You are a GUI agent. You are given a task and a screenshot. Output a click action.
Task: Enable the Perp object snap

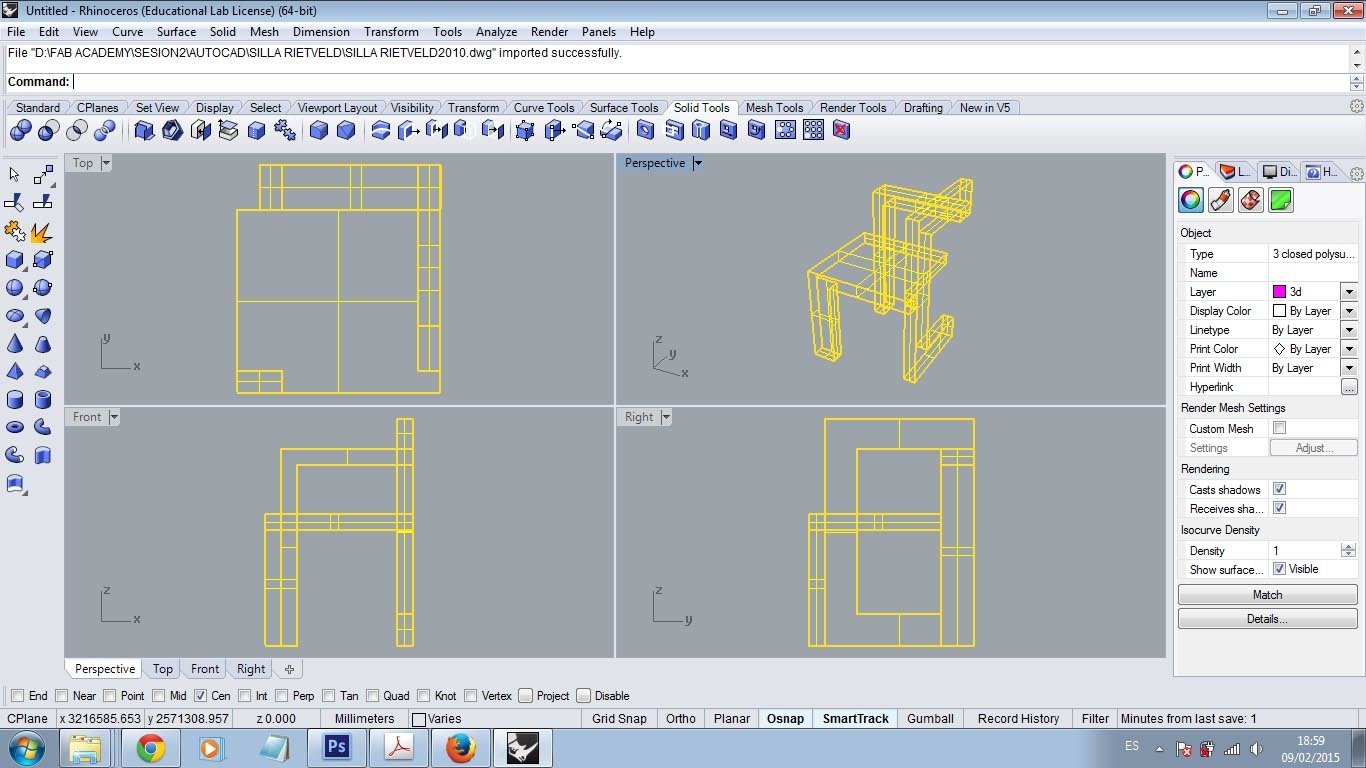pyautogui.click(x=282, y=696)
